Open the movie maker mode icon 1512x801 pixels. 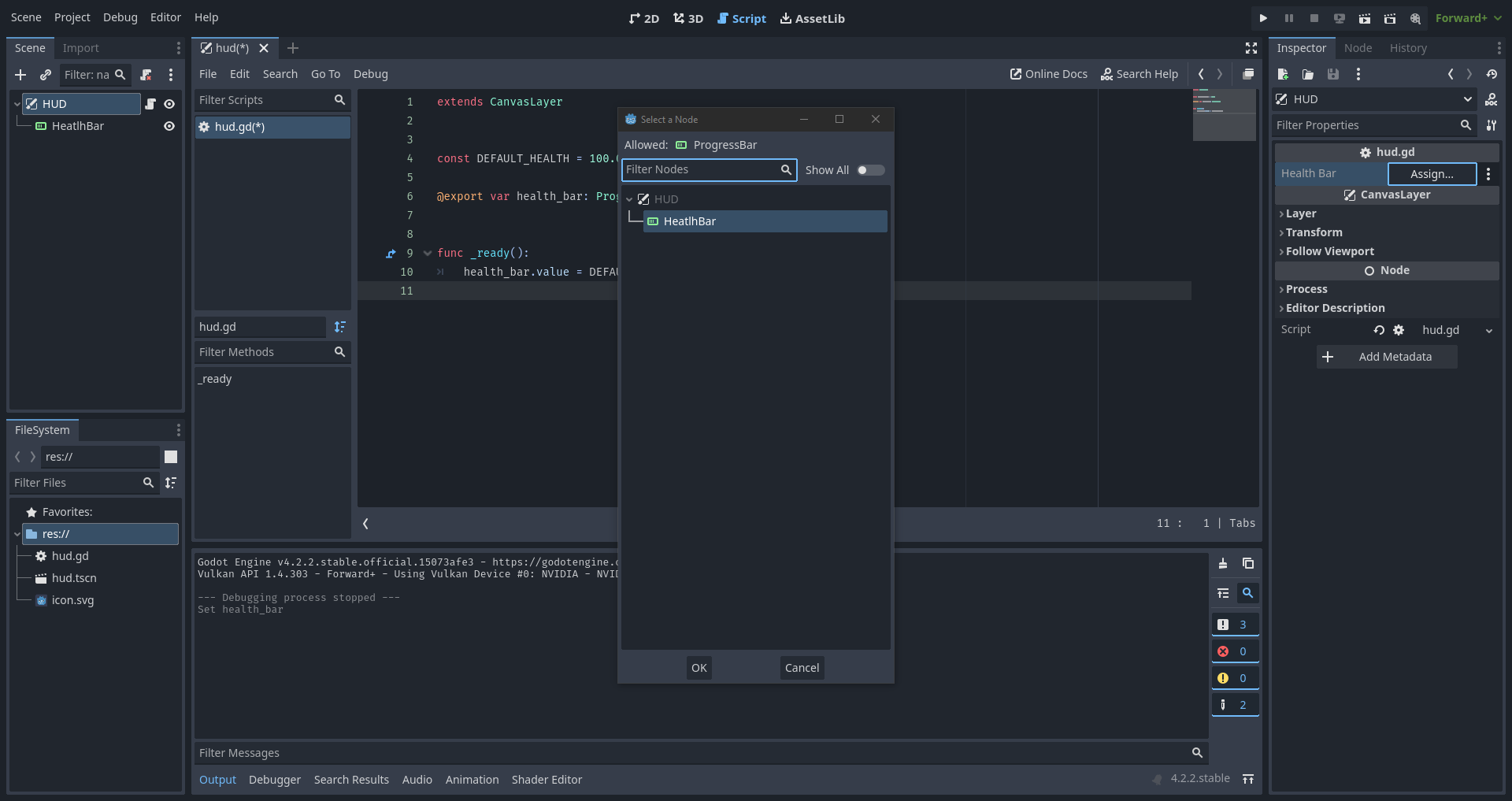1415,18
